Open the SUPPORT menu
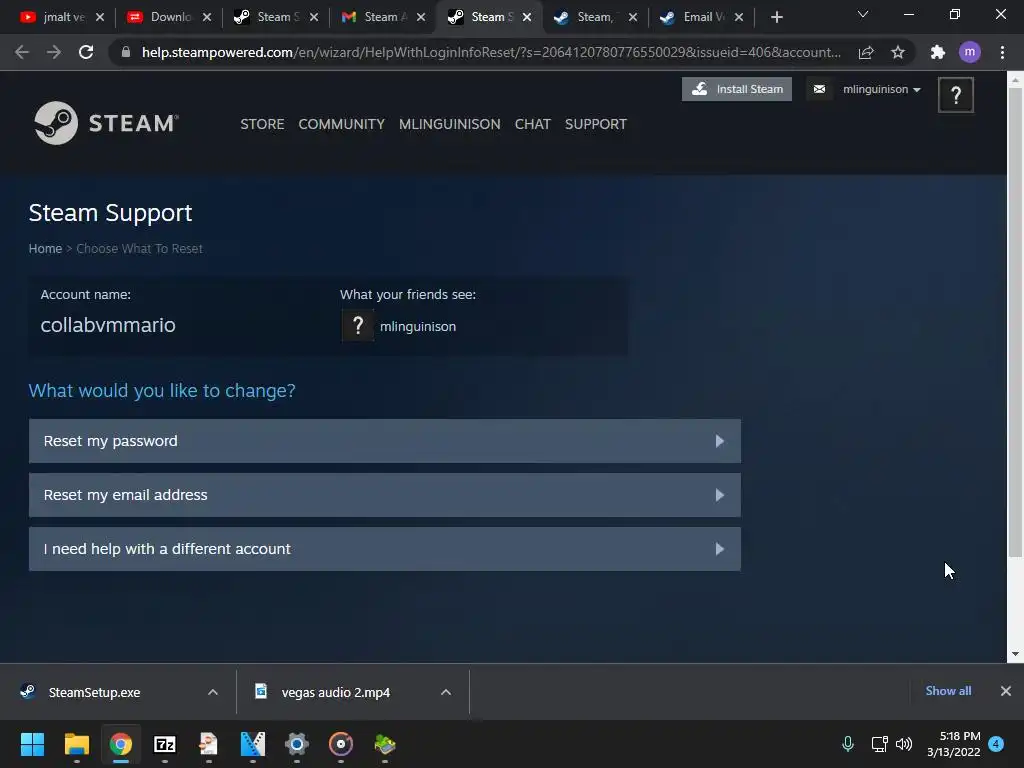The image size is (1024, 768). coord(596,124)
